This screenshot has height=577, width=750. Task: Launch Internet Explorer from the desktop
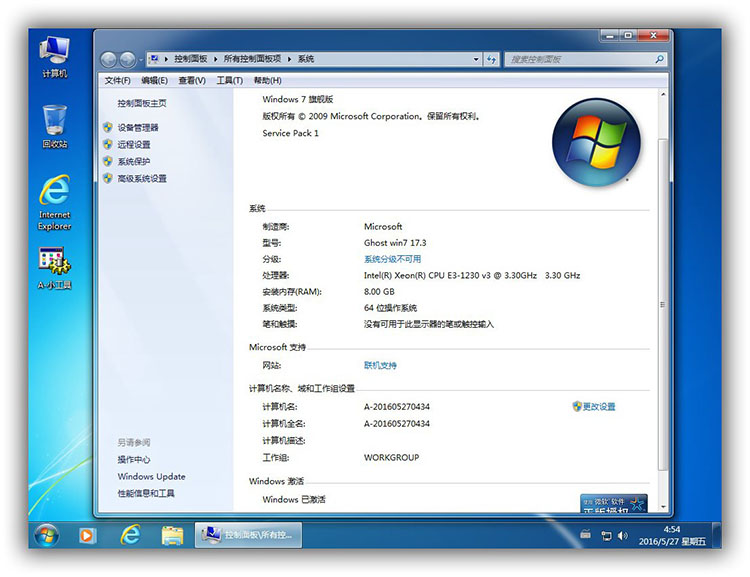point(55,203)
